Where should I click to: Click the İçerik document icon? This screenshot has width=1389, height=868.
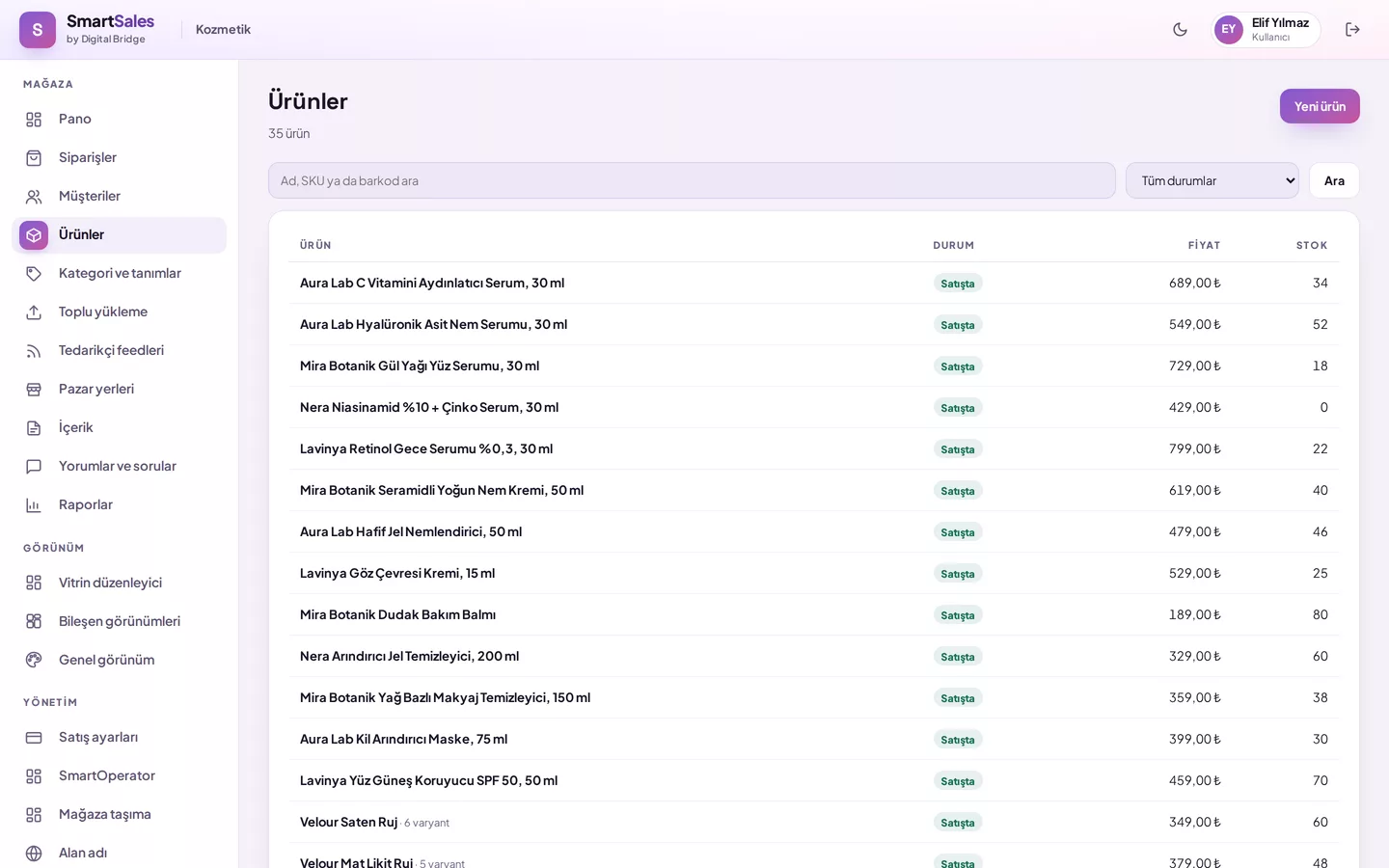[34, 428]
